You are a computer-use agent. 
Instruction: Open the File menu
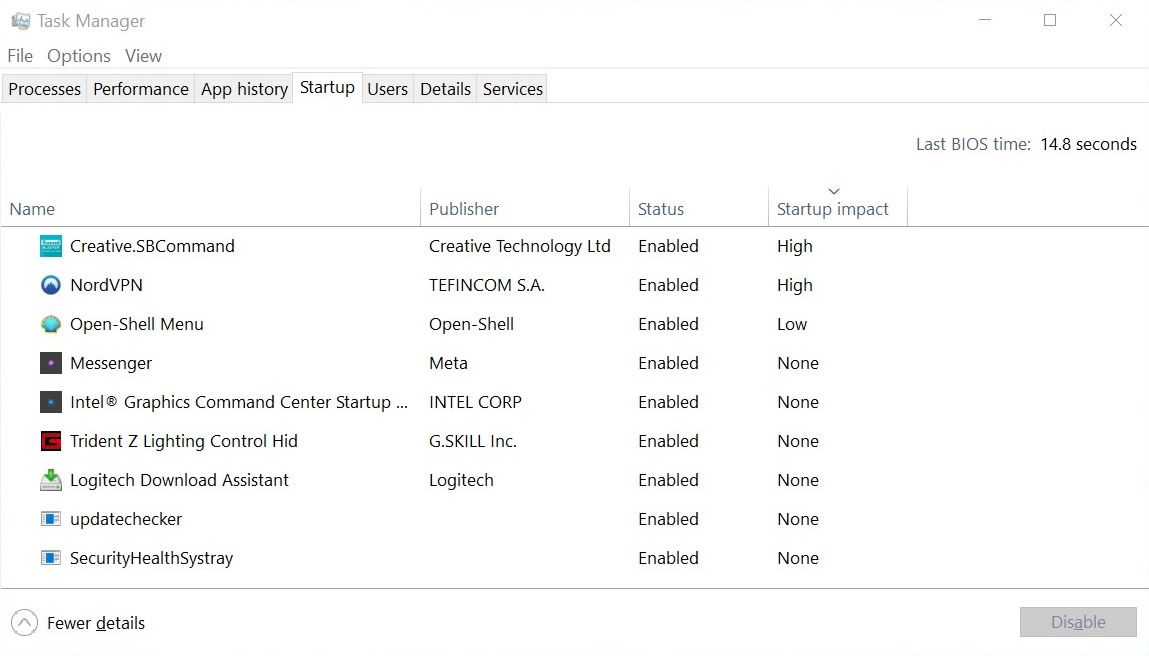20,56
